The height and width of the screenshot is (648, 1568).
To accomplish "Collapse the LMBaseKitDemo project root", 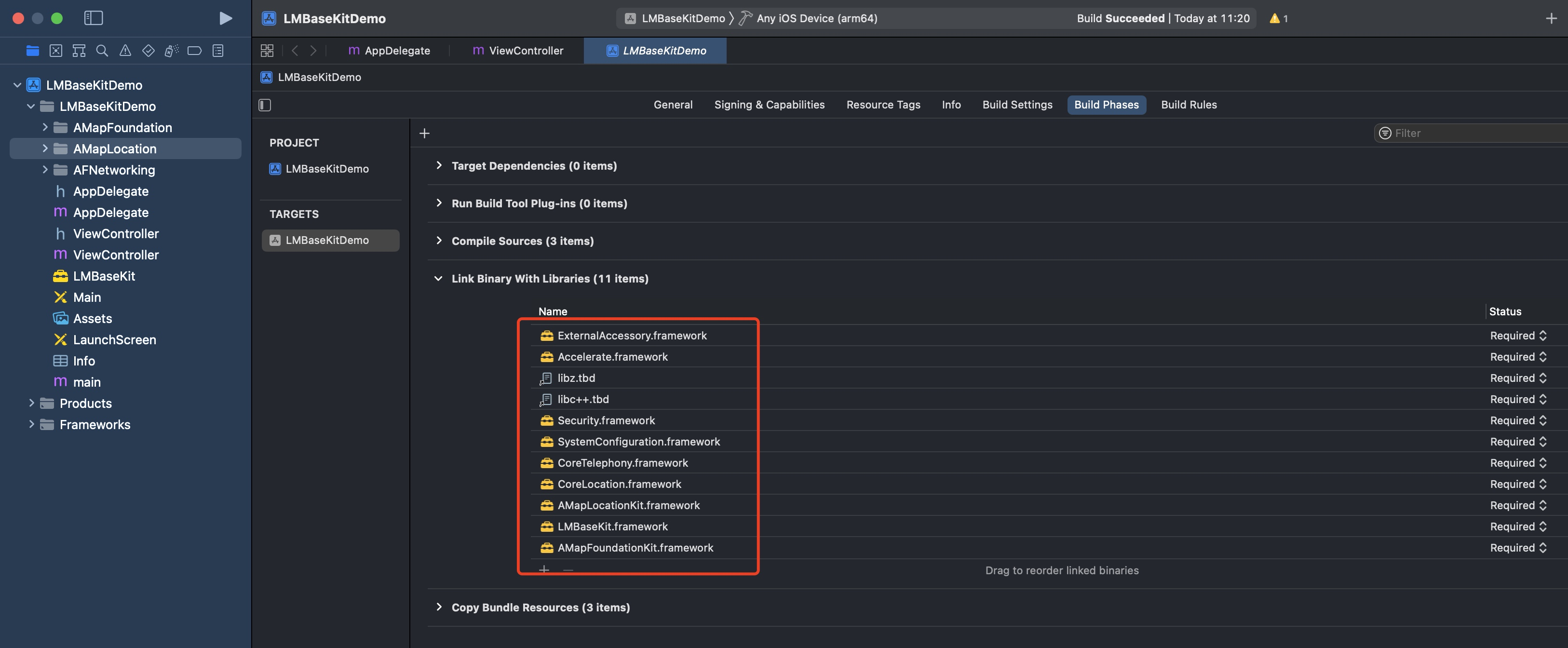I will tap(17, 85).
